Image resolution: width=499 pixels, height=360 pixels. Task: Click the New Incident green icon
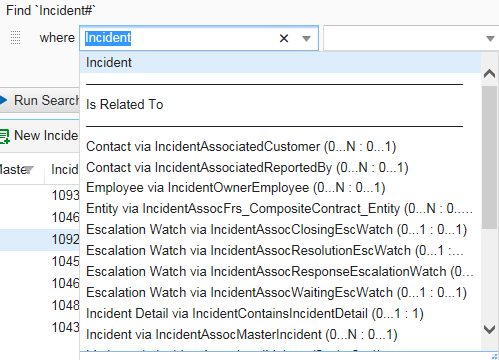tap(5, 136)
